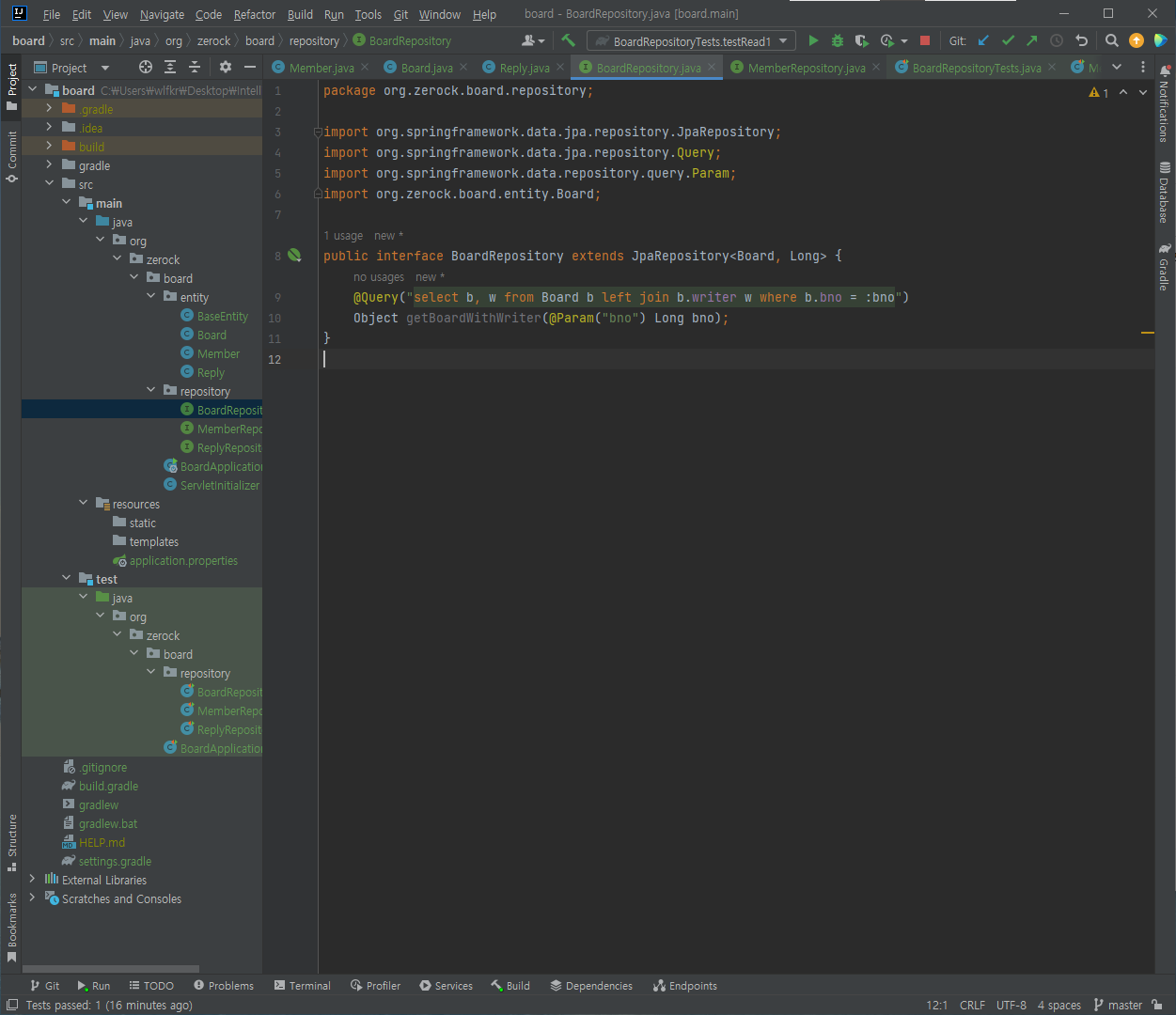Build the project with the hammer icon
Screen dimensions: 1176x1015
(x=568, y=40)
